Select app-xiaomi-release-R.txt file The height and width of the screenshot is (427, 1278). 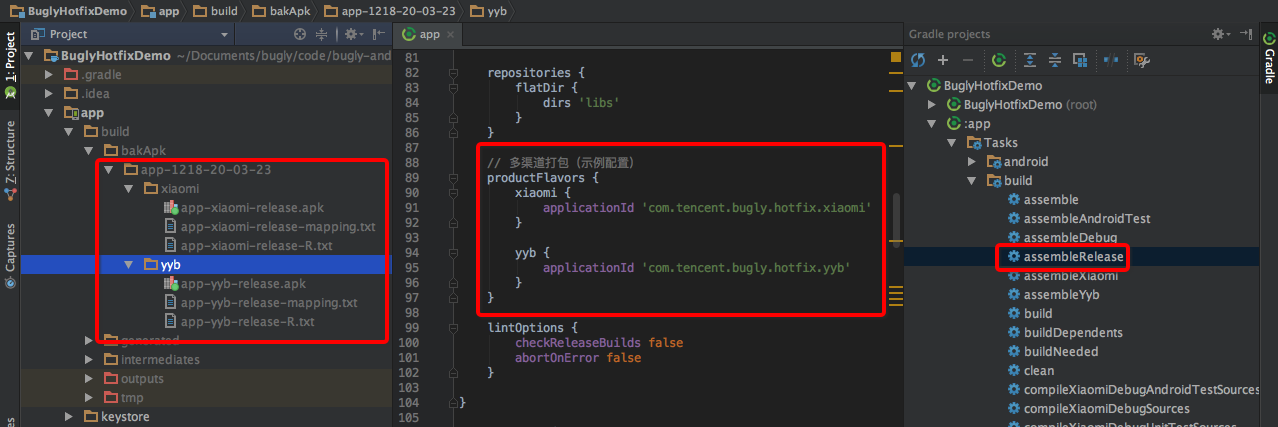248,246
